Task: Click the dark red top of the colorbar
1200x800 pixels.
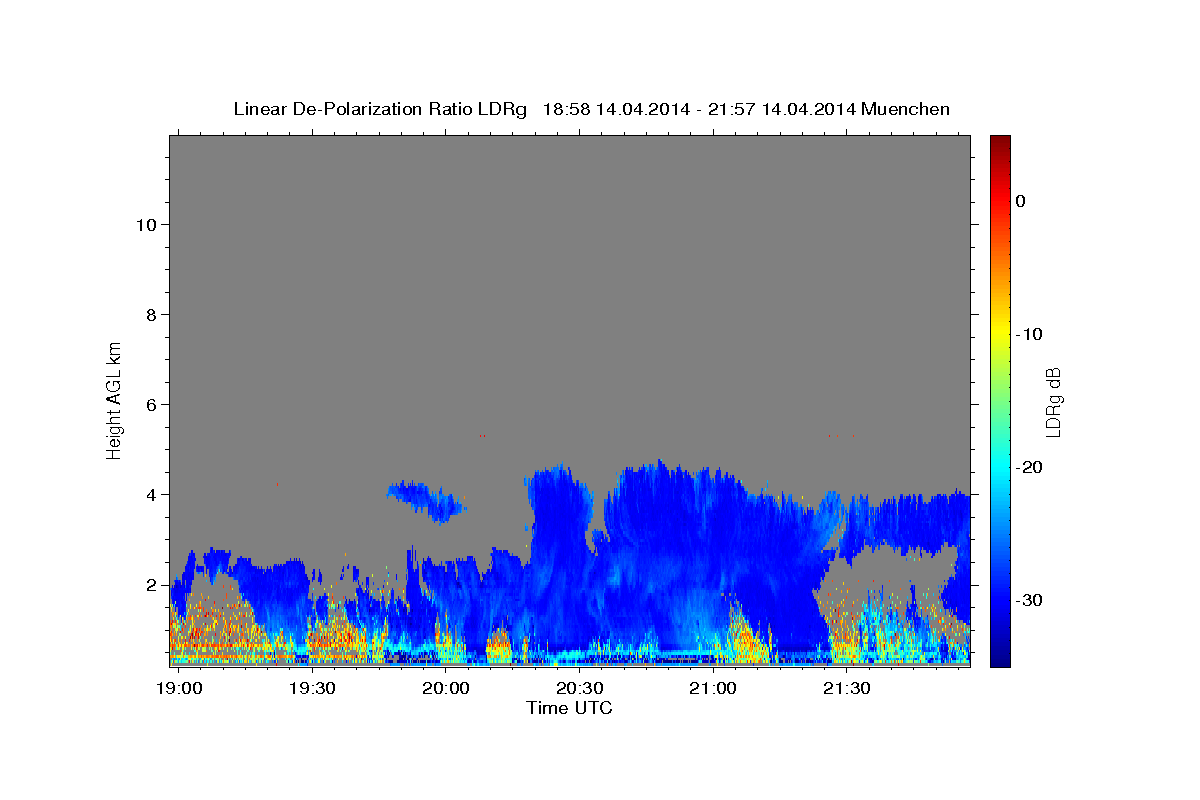Action: [1000, 142]
